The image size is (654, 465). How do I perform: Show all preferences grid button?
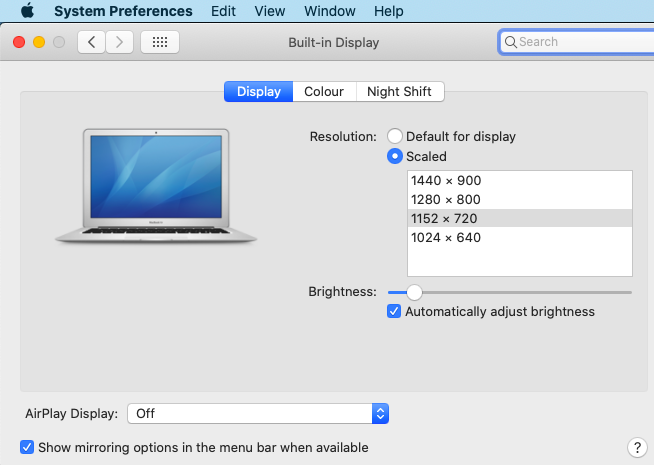coord(160,42)
